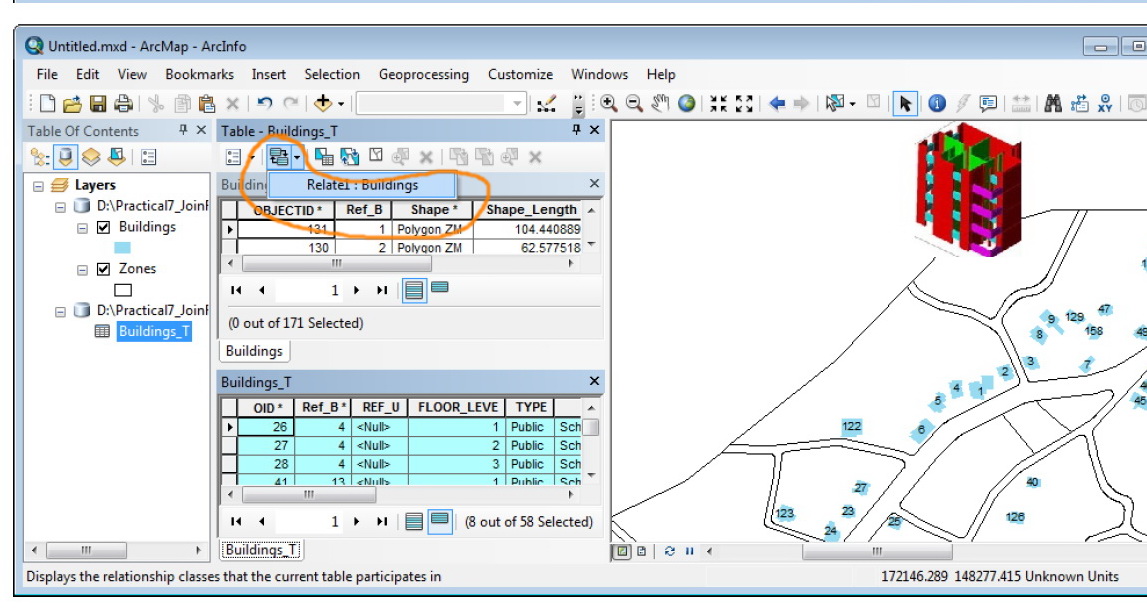Image resolution: width=1147 pixels, height=608 pixels.
Task: Print the map
Action: 123,104
